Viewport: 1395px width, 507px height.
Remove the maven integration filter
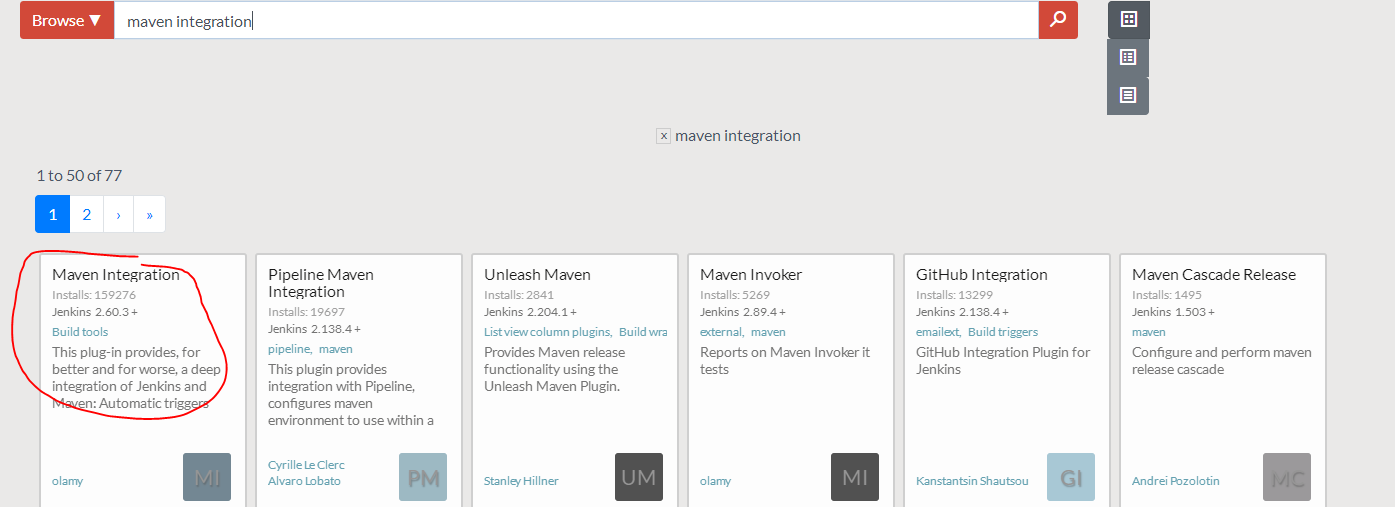coord(663,136)
